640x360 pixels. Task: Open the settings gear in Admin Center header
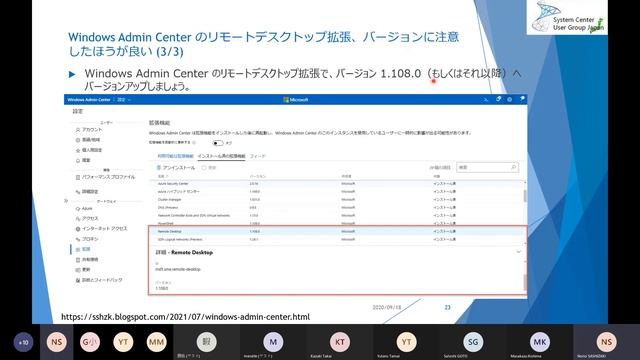(509, 99)
